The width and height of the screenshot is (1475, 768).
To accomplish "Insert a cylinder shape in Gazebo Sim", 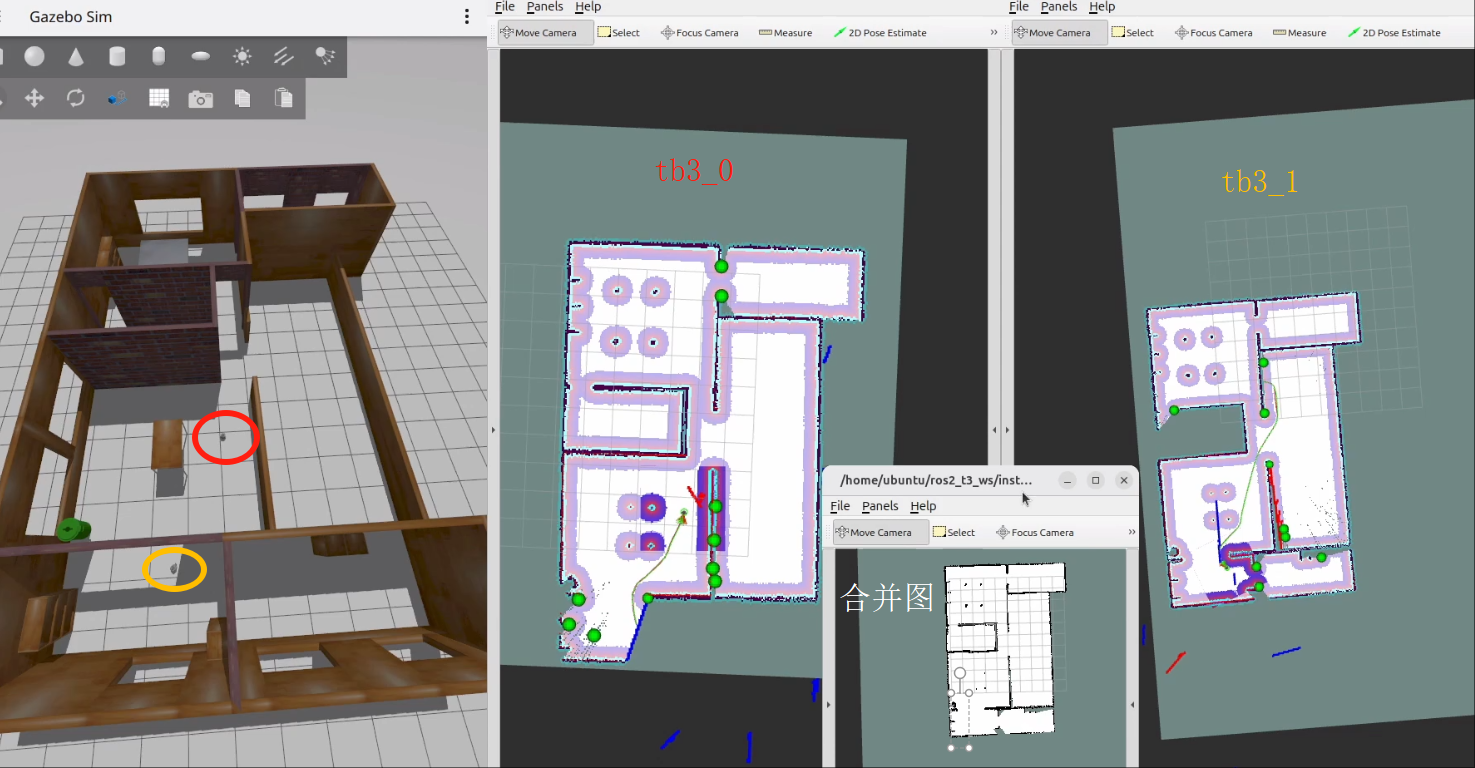I will pos(117,56).
